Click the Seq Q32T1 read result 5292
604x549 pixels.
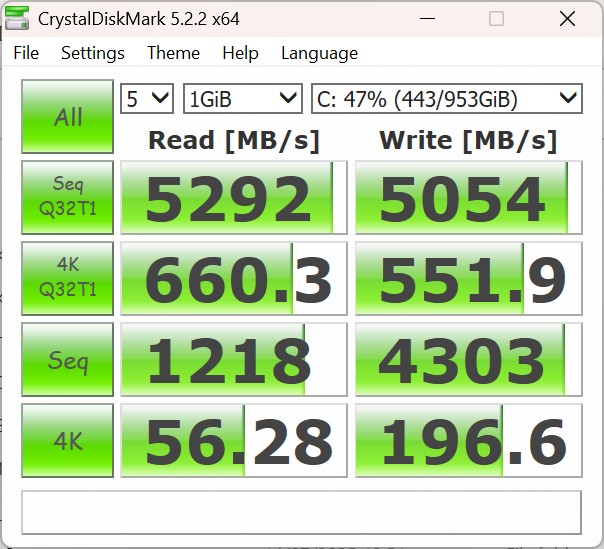234,197
